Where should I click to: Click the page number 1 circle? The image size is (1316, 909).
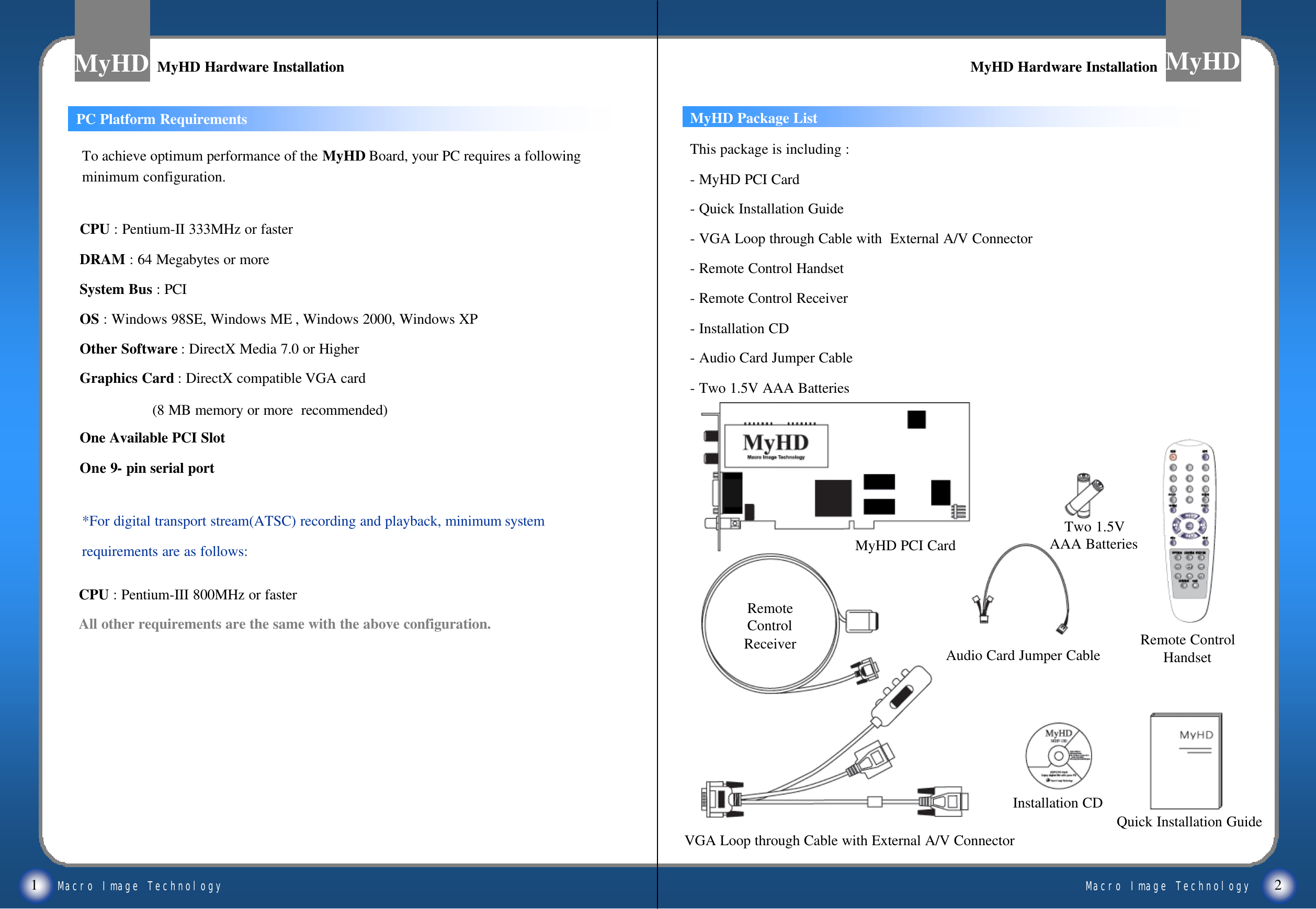pyautogui.click(x=35, y=885)
